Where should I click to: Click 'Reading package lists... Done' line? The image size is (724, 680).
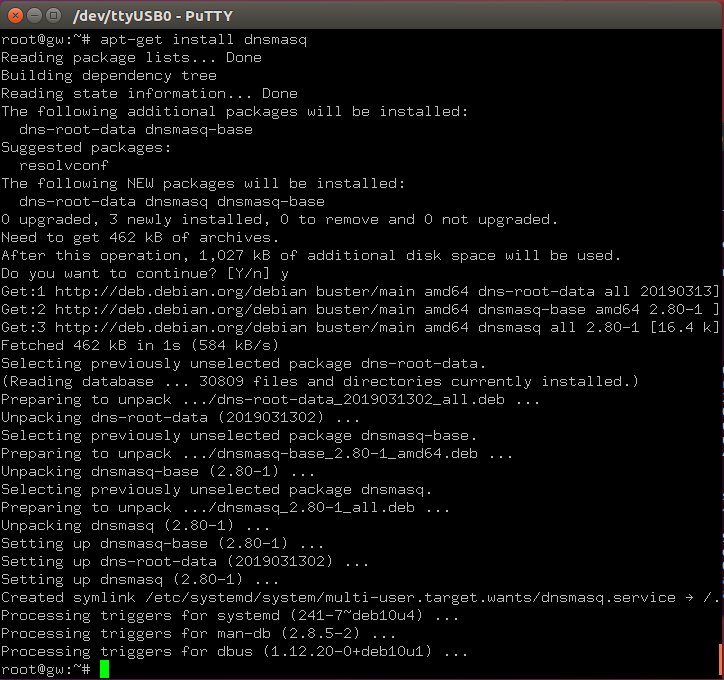tap(132, 58)
